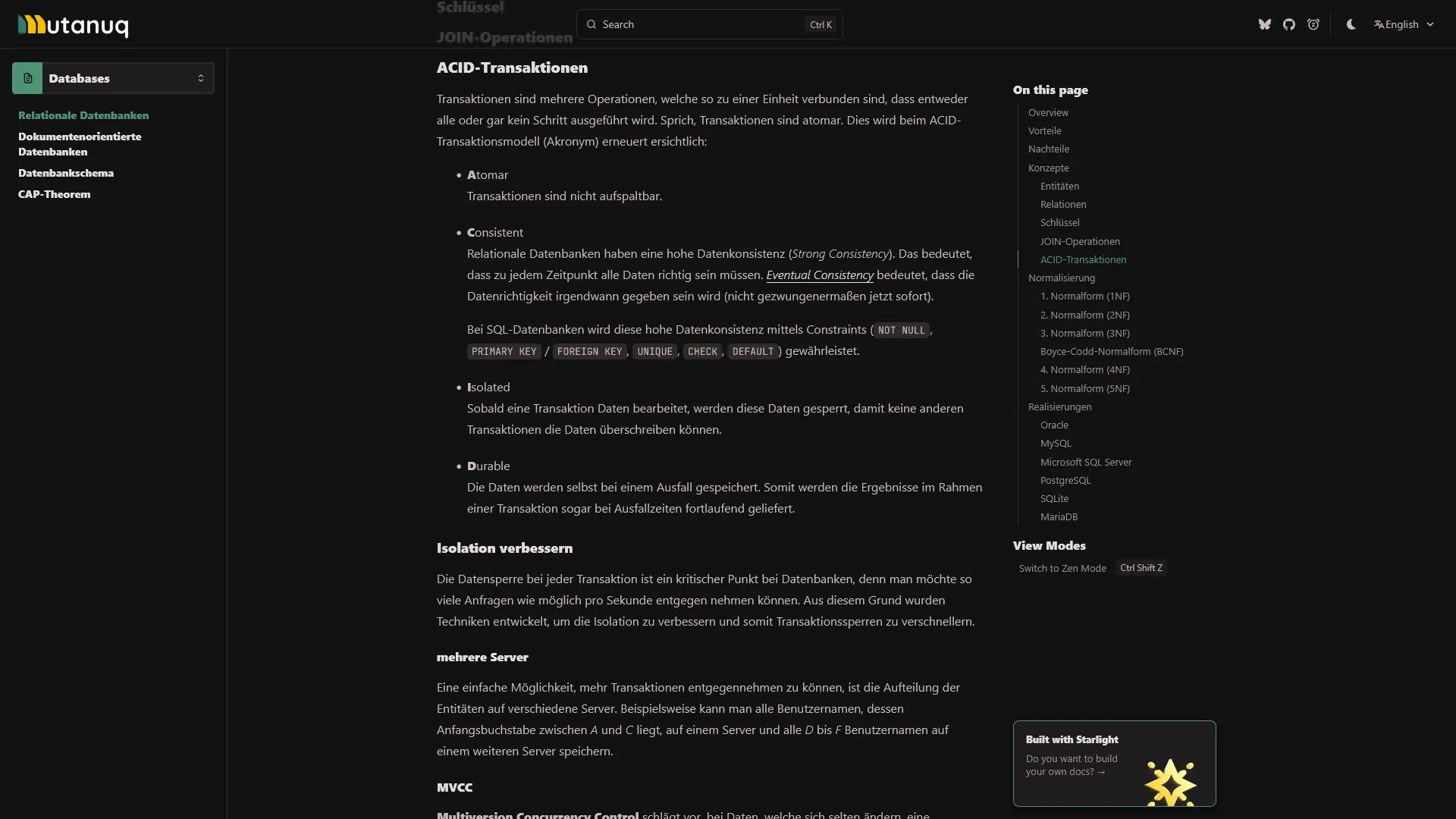This screenshot has height=819, width=1456.
Task: Jump to Normalisierung in page contents
Action: click(x=1061, y=278)
